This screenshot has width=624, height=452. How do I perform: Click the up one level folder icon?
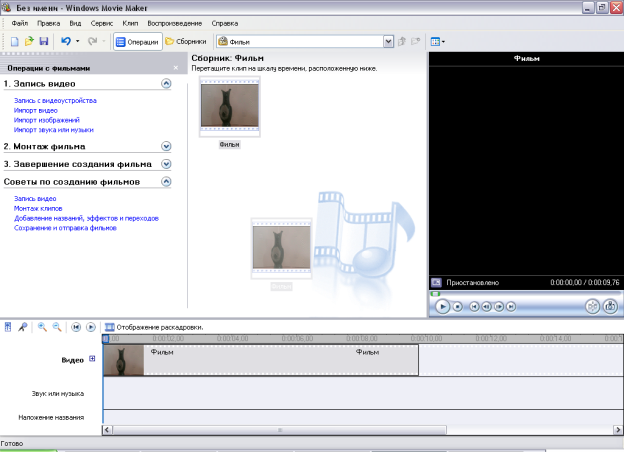(402, 41)
